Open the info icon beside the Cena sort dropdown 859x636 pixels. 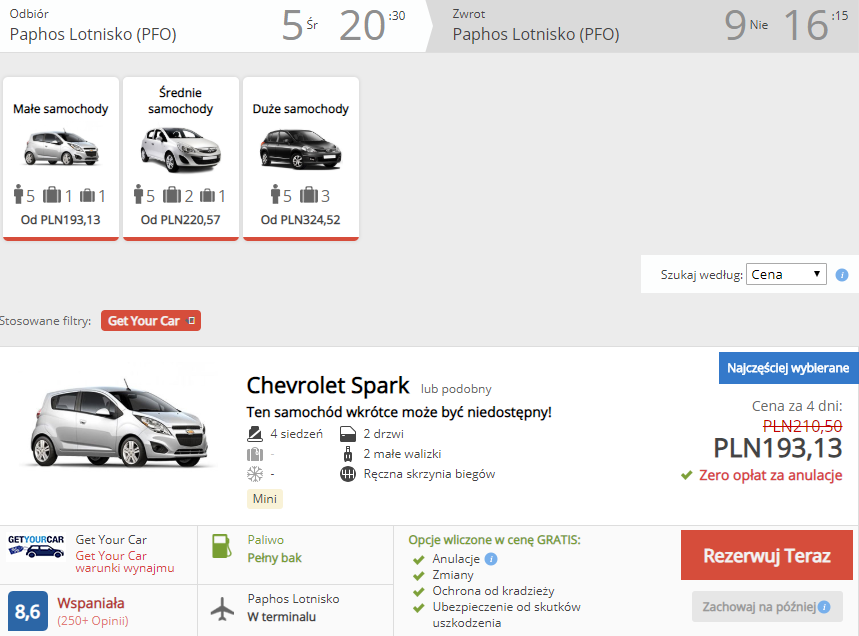pos(841,275)
